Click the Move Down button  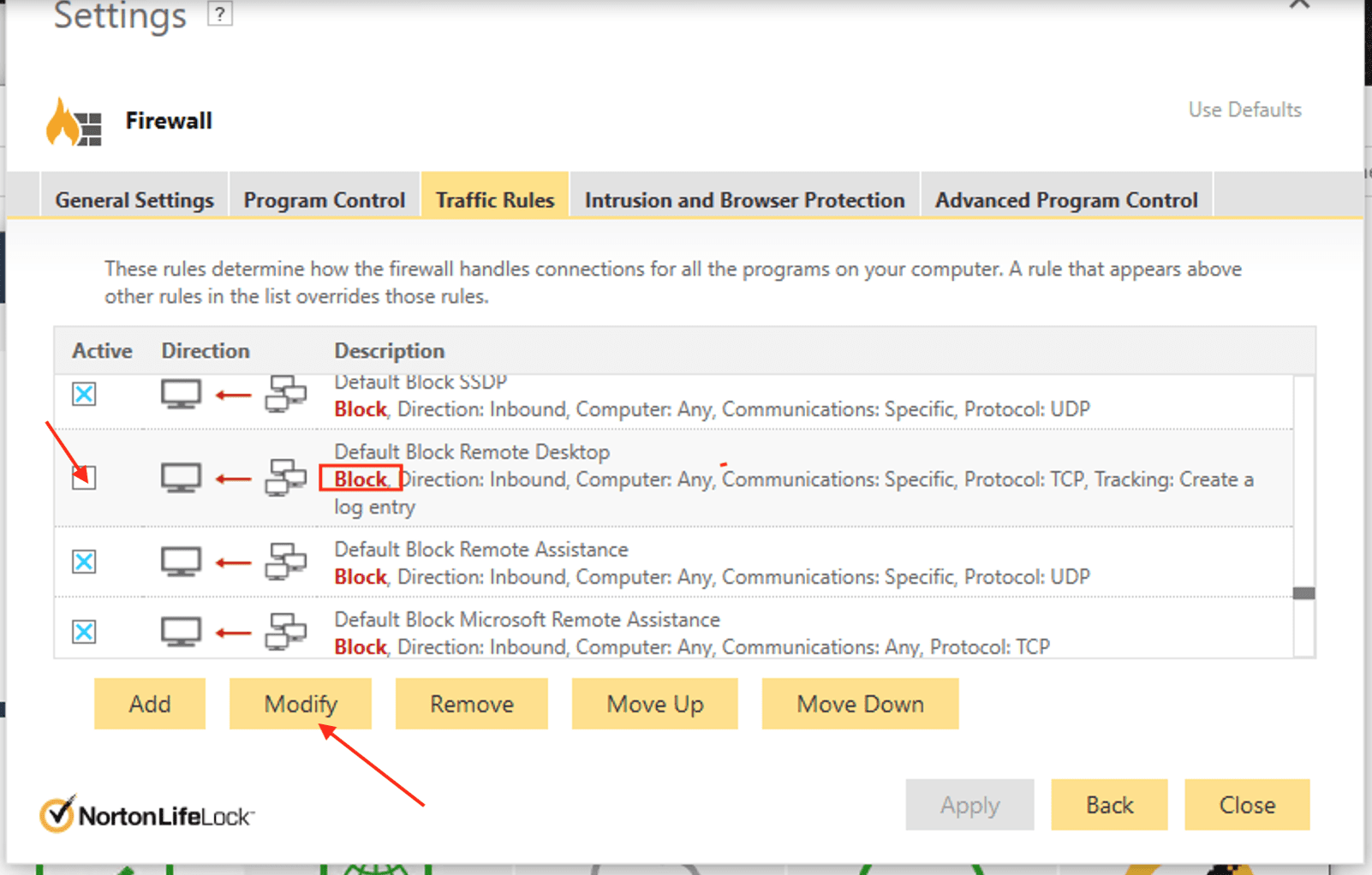(x=860, y=704)
